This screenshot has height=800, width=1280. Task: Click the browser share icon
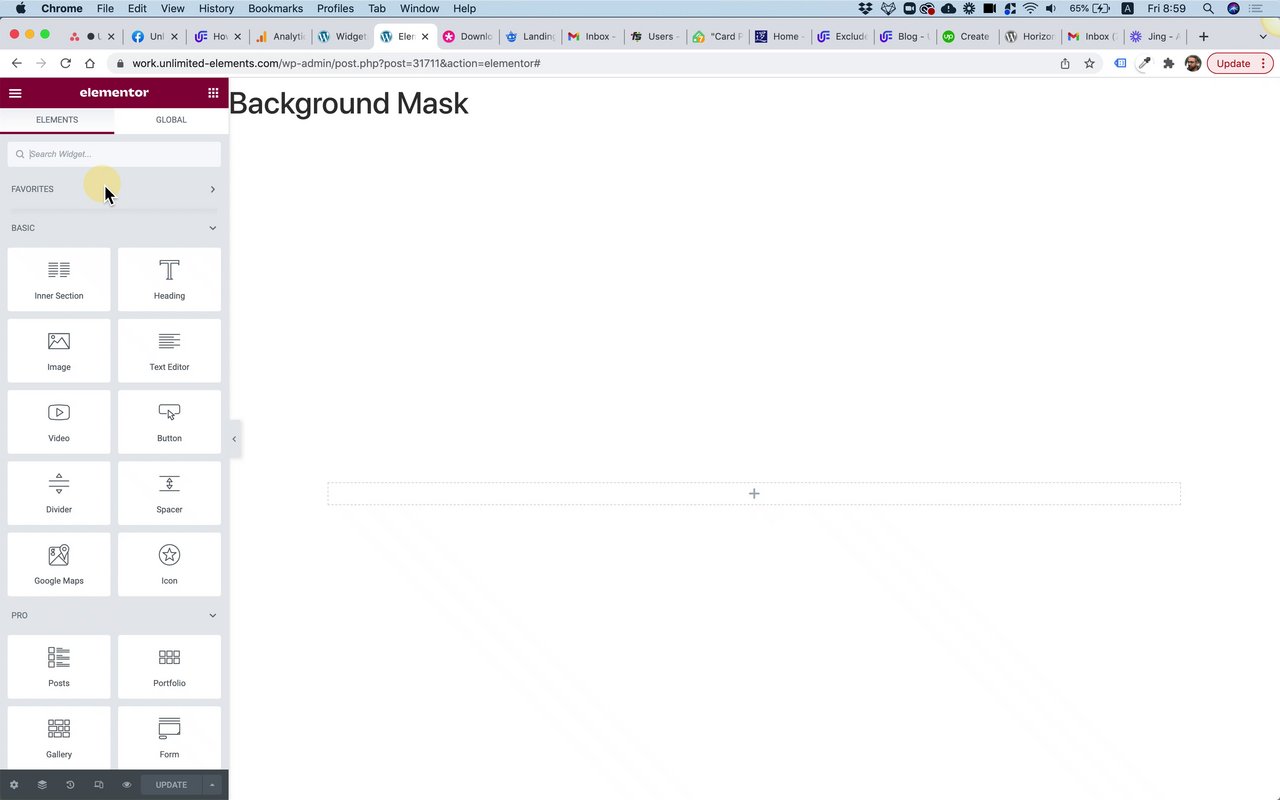(x=1065, y=63)
